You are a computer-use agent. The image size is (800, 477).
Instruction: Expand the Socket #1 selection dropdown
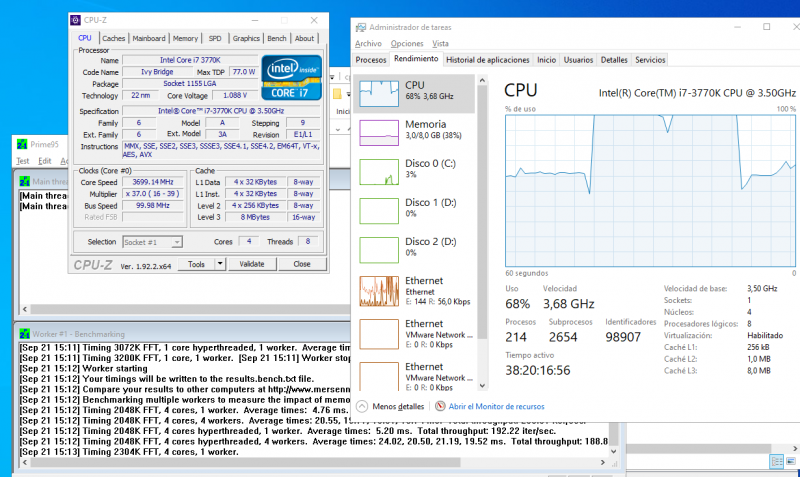(177, 242)
